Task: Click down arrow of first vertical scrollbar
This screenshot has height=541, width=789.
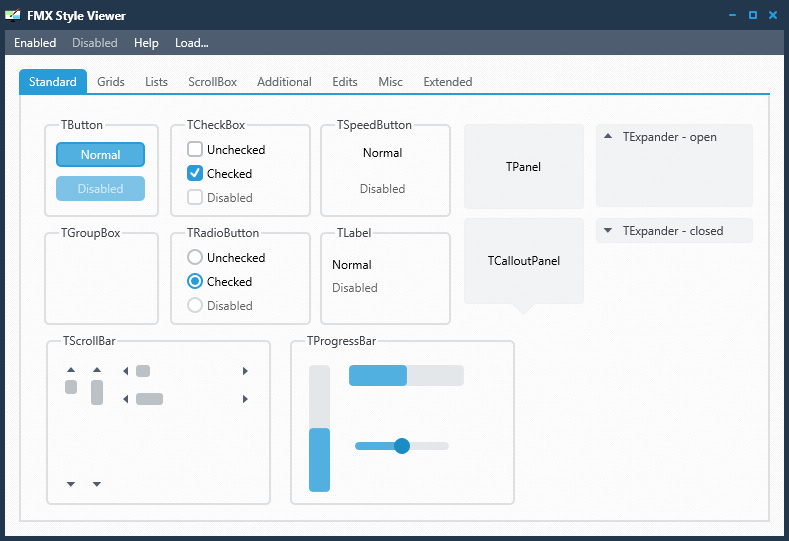Action: point(71,484)
